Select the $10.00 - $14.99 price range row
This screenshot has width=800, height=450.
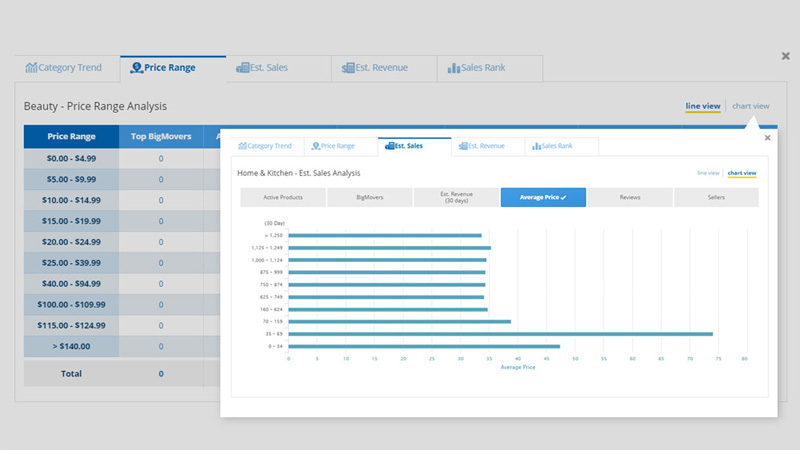71,201
